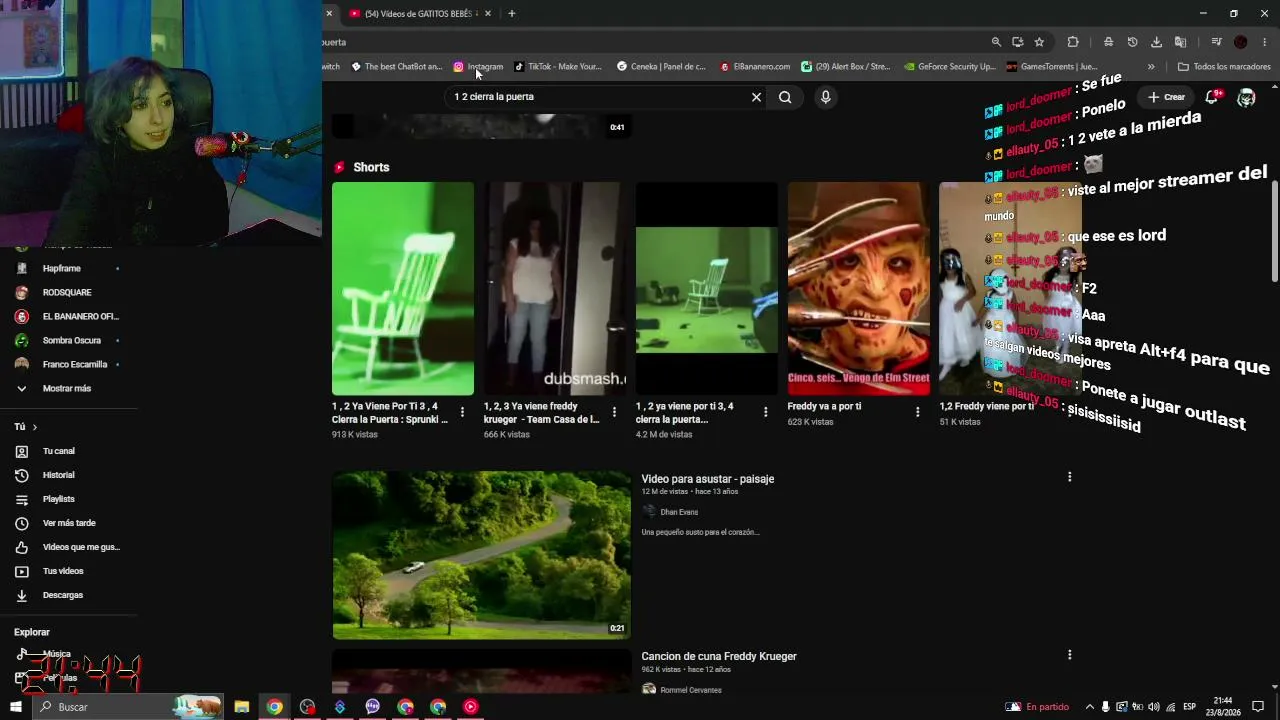Open Cancion de cuna Freddy Krueger title

(x=719, y=657)
